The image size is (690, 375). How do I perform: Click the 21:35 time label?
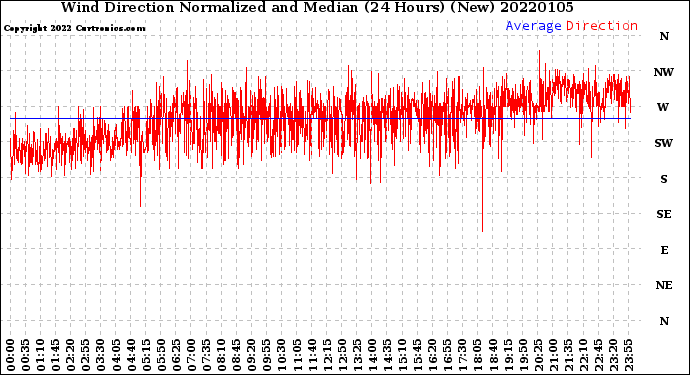pos(568,355)
